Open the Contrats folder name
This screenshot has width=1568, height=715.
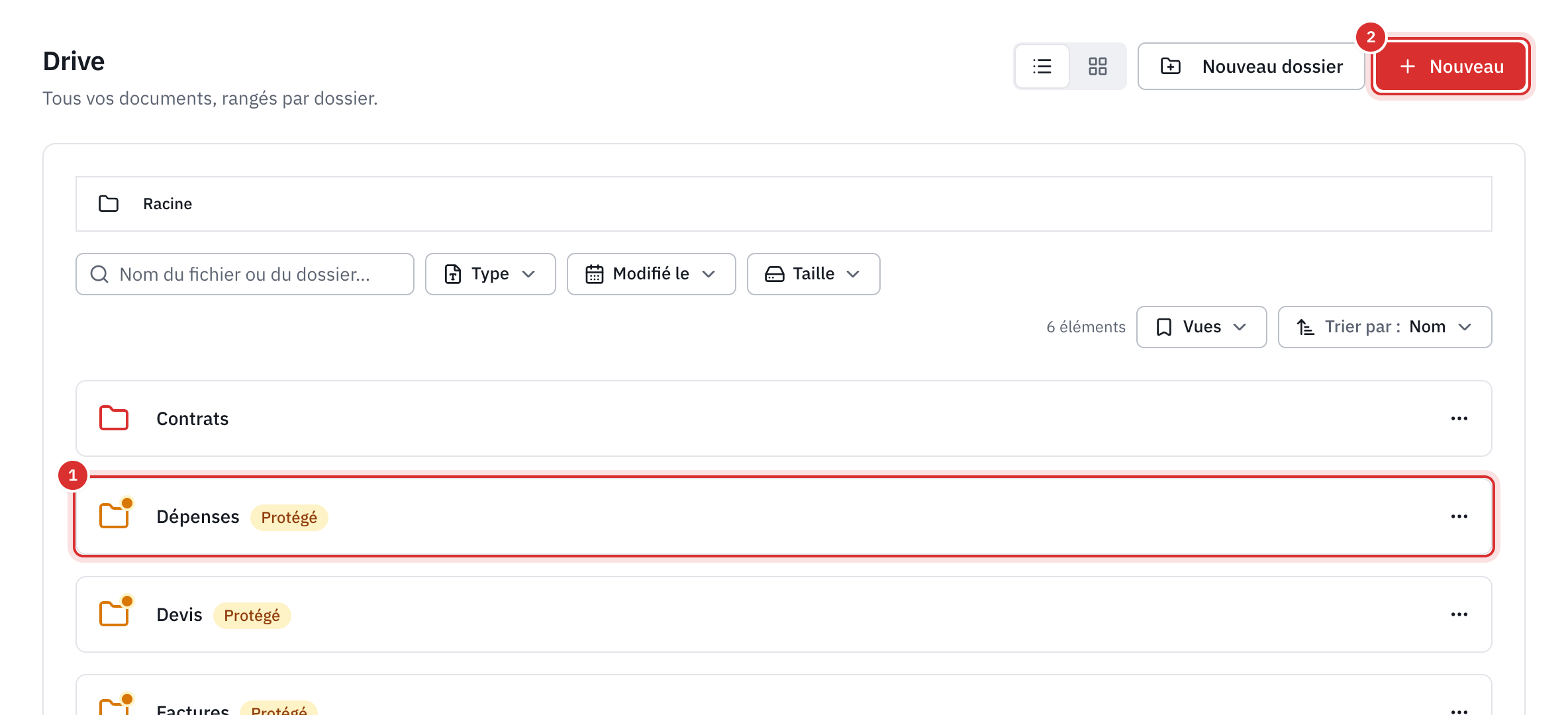tap(193, 418)
